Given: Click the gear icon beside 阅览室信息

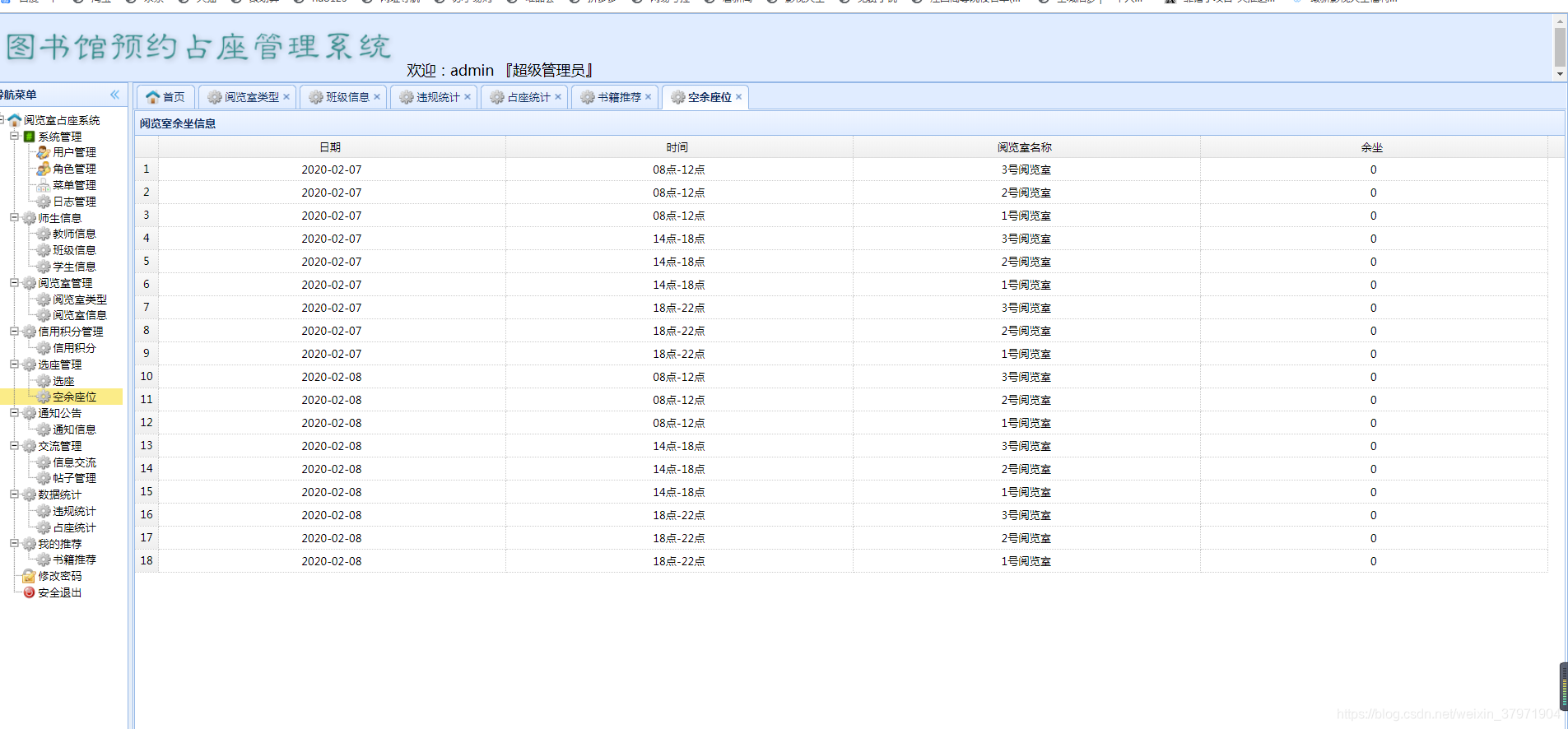Looking at the screenshot, I should tap(44, 315).
